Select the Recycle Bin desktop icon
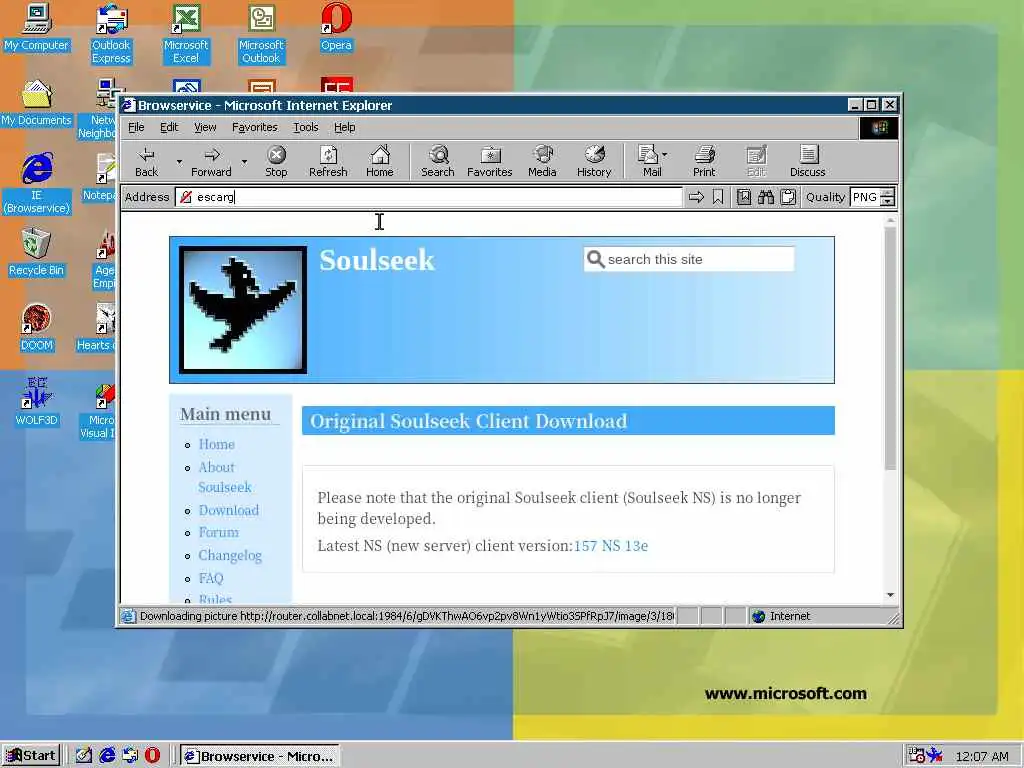The height and width of the screenshot is (768, 1024). pos(36,253)
